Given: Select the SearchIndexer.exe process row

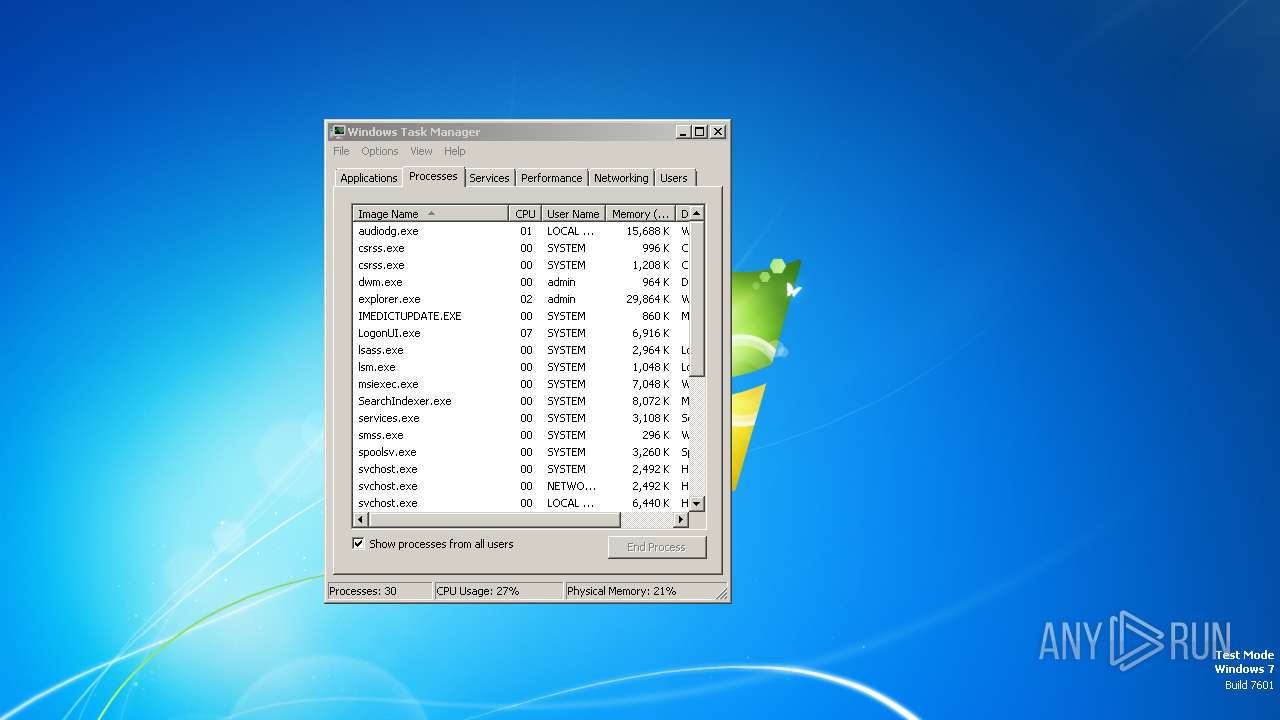Looking at the screenshot, I should point(521,401).
